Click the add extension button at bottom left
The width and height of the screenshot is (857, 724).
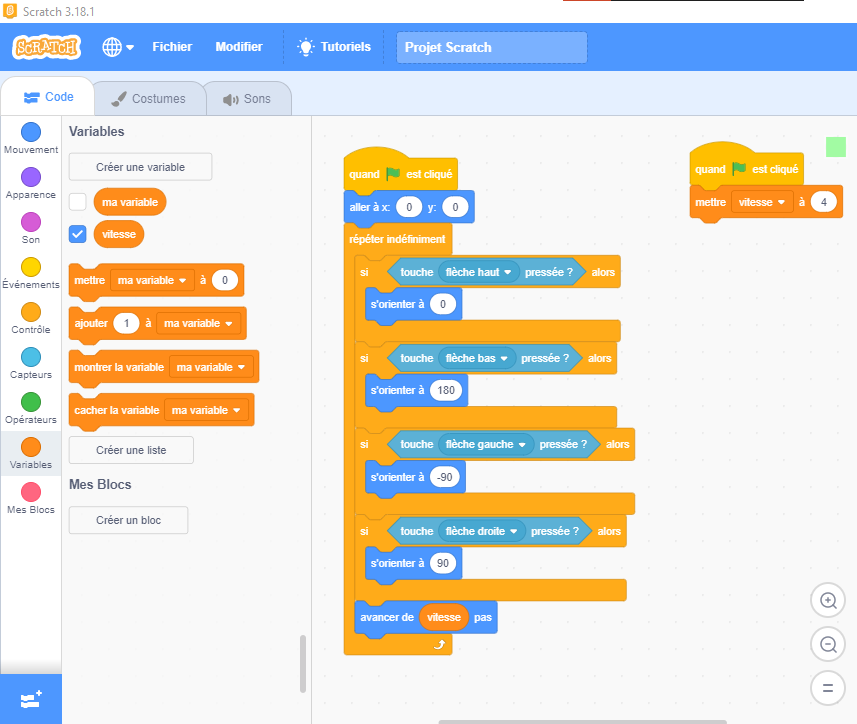coord(31,698)
